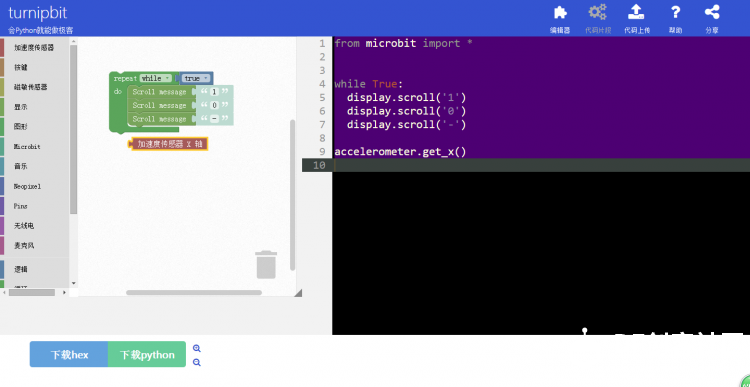This screenshot has height=387, width=750.
Task: Click the workspace resize corner handle
Action: (x=298, y=293)
